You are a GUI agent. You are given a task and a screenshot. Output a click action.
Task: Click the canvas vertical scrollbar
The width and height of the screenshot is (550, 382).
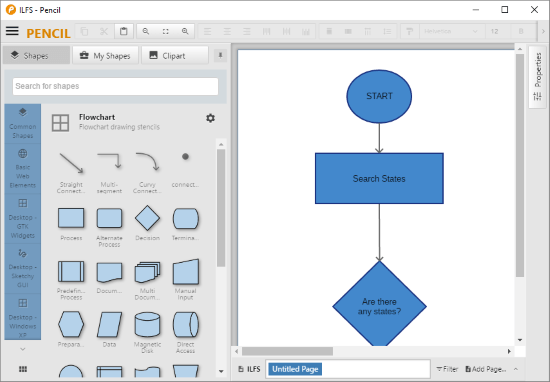coord(520,165)
